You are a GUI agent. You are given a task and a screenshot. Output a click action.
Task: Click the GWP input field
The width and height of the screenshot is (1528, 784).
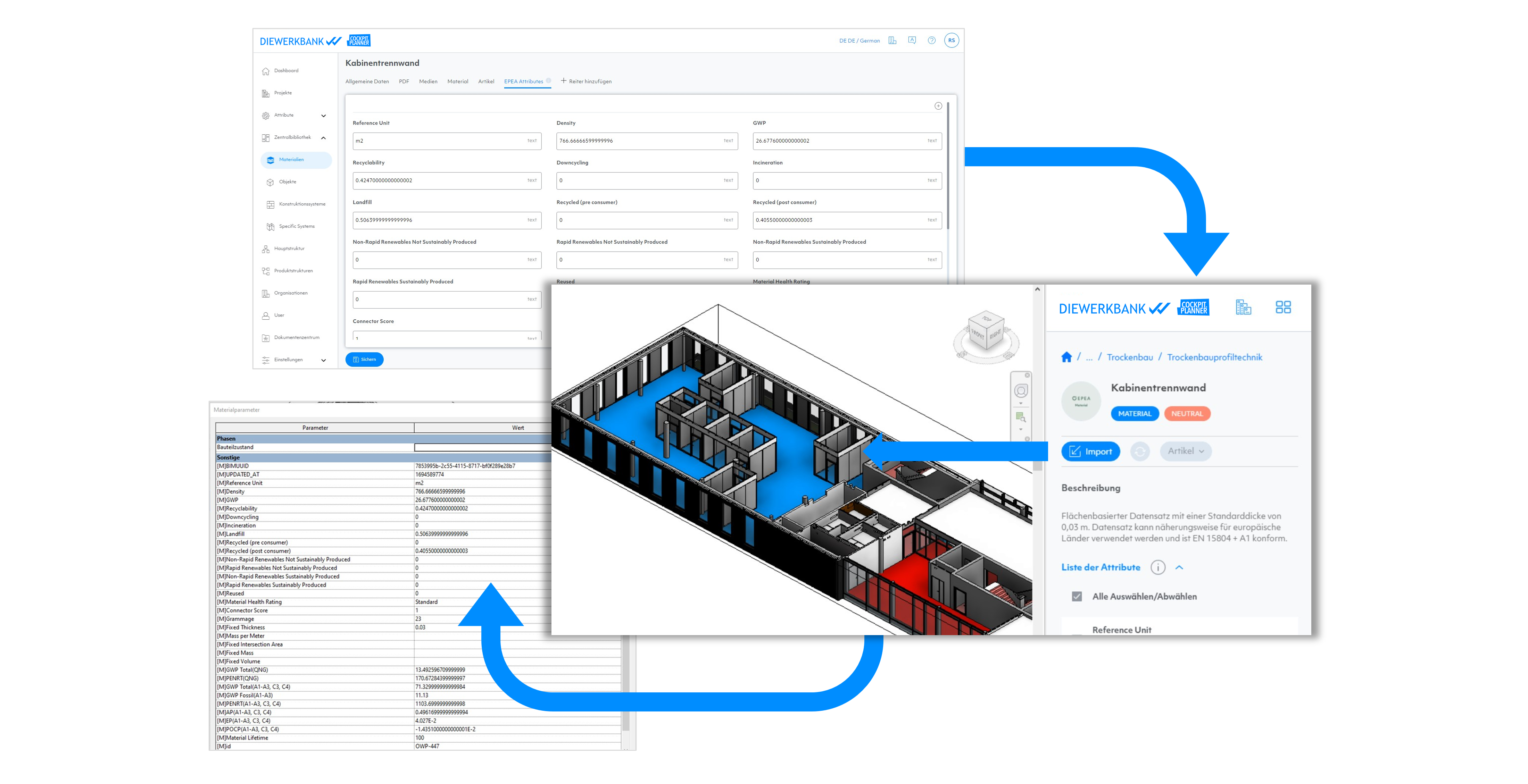(847, 141)
